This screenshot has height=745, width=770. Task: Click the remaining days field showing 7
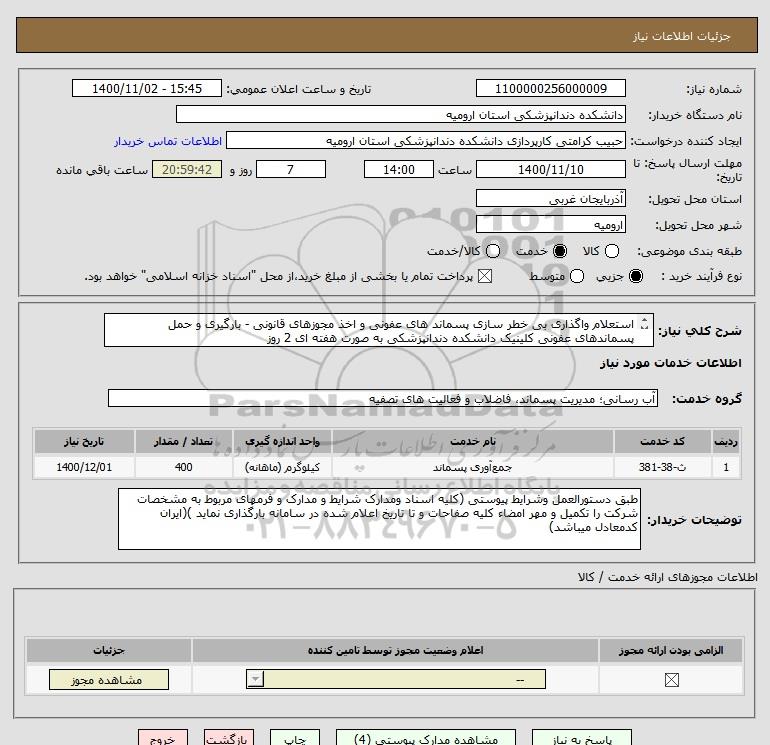tap(291, 169)
